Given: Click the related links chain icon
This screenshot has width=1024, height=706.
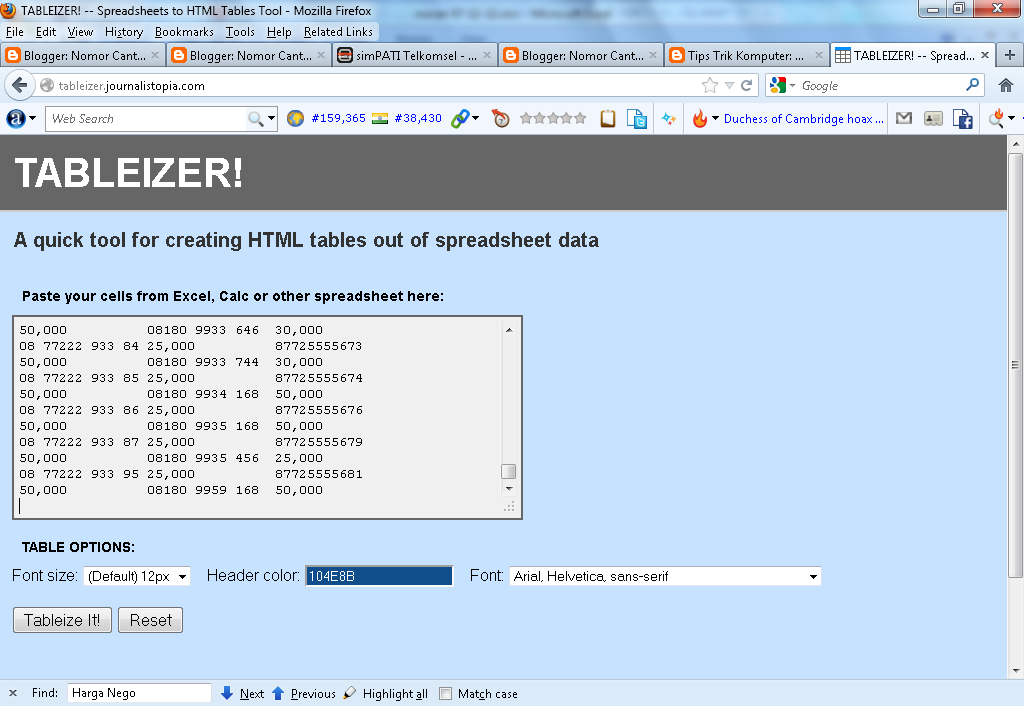Looking at the screenshot, I should [459, 117].
